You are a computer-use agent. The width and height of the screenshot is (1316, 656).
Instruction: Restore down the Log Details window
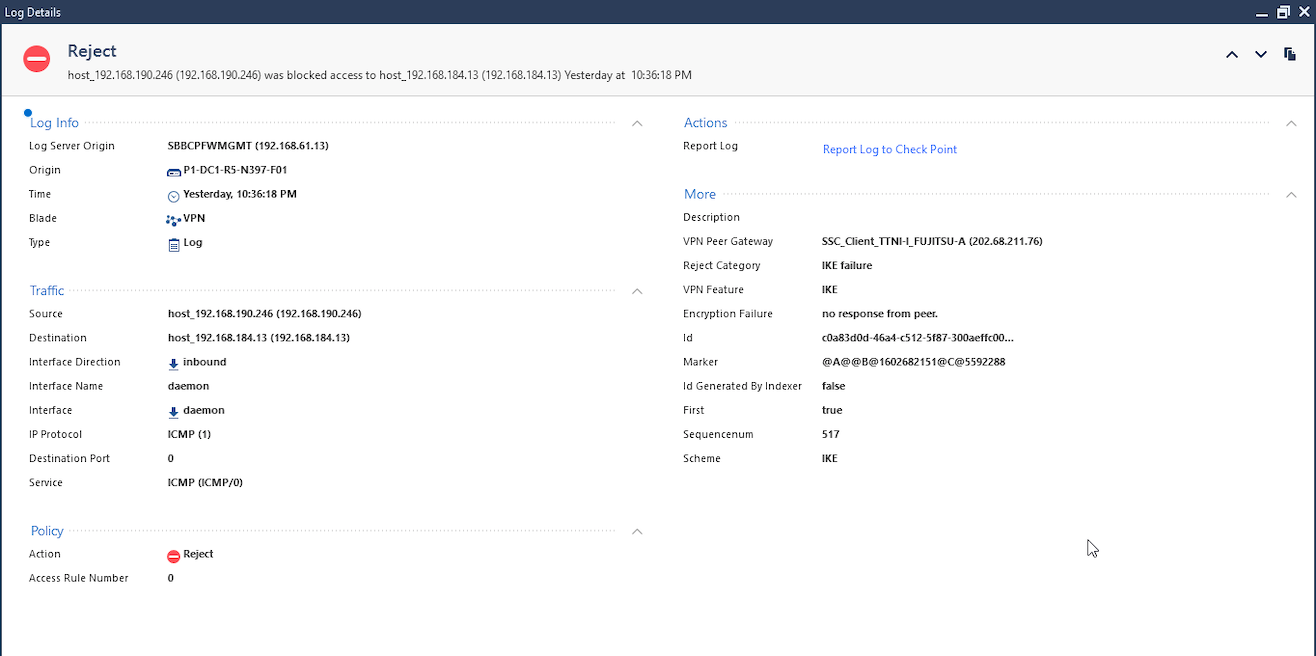[x=1283, y=12]
